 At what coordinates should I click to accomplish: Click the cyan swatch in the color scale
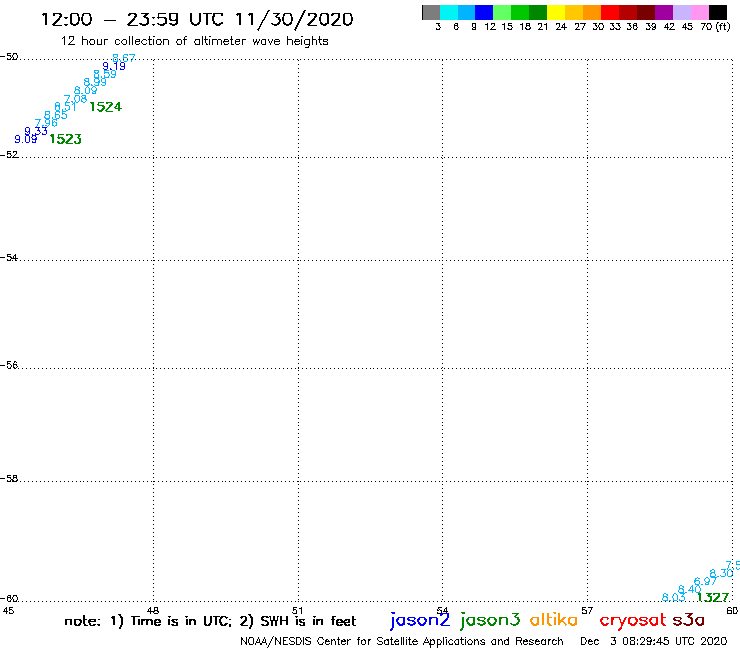click(449, 12)
